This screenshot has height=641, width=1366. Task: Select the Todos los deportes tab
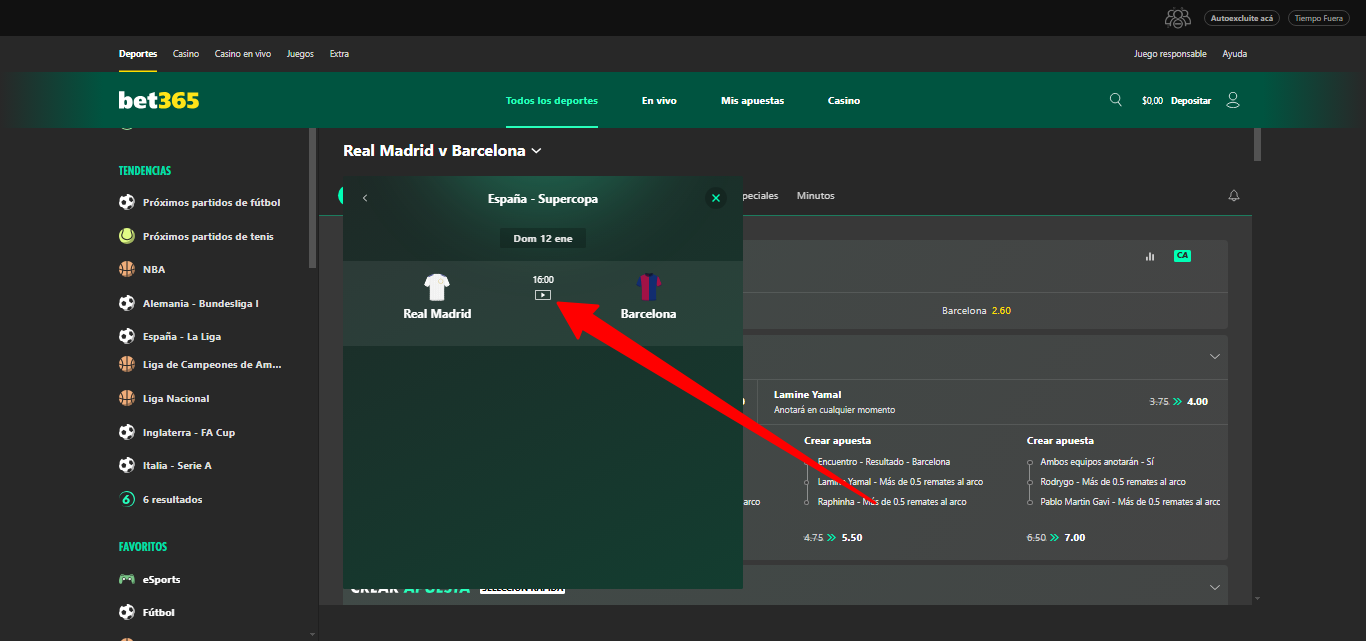click(552, 100)
